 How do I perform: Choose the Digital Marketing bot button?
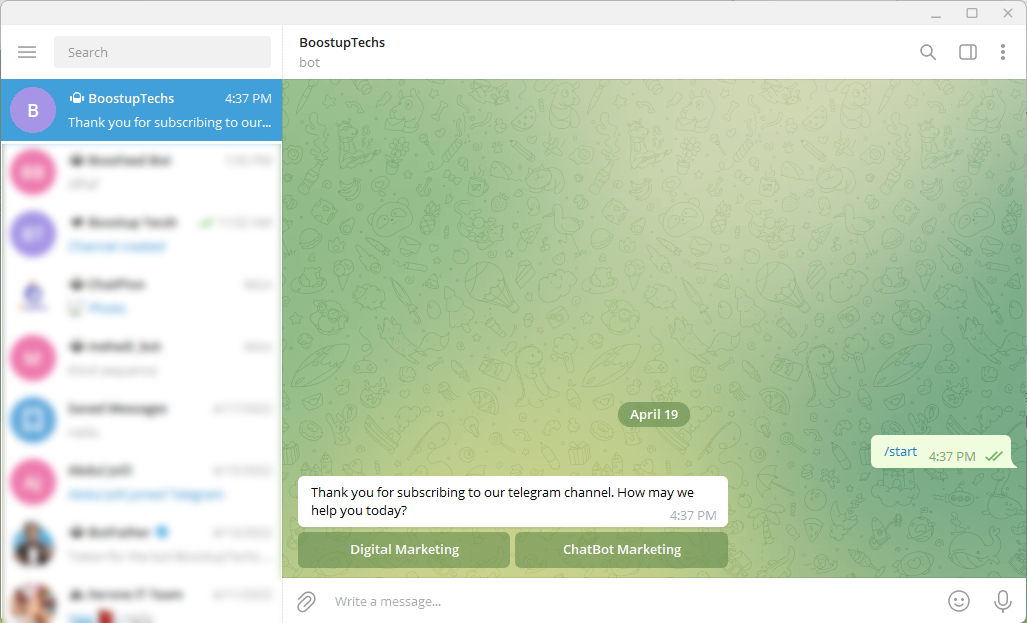pyautogui.click(x=404, y=550)
